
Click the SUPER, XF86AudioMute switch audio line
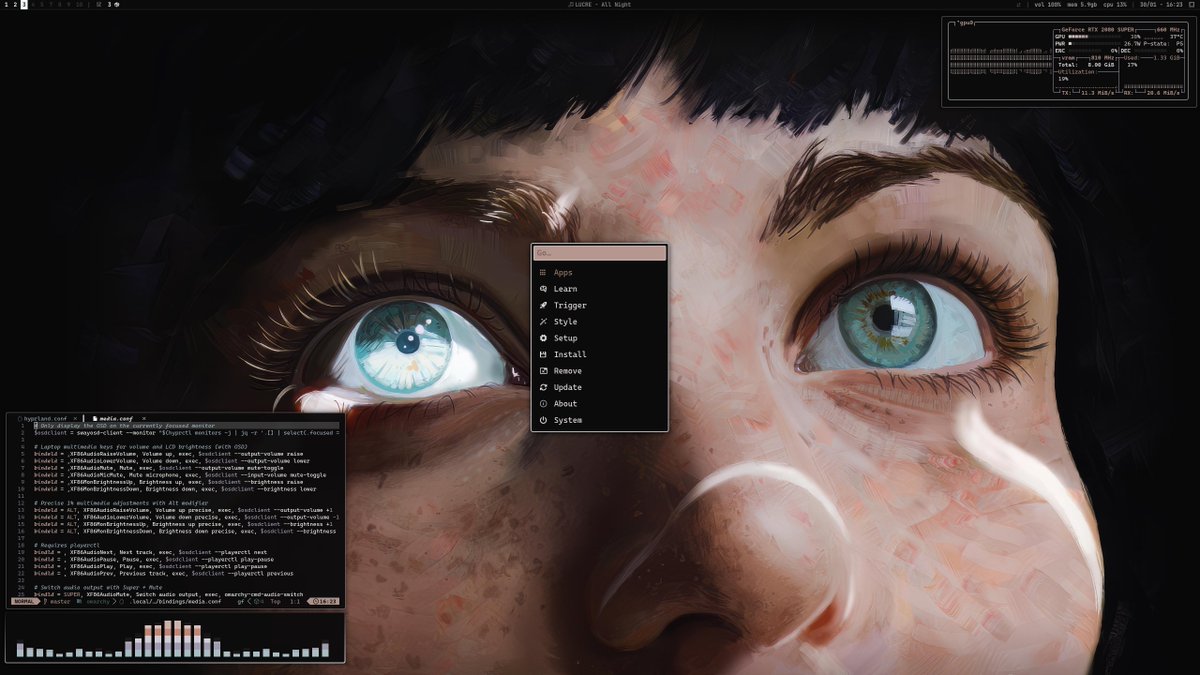tap(168, 594)
